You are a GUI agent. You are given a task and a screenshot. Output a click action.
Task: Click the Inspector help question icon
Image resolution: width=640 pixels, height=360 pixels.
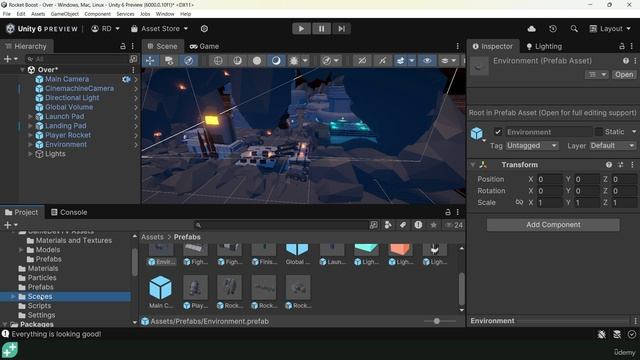coord(626,61)
